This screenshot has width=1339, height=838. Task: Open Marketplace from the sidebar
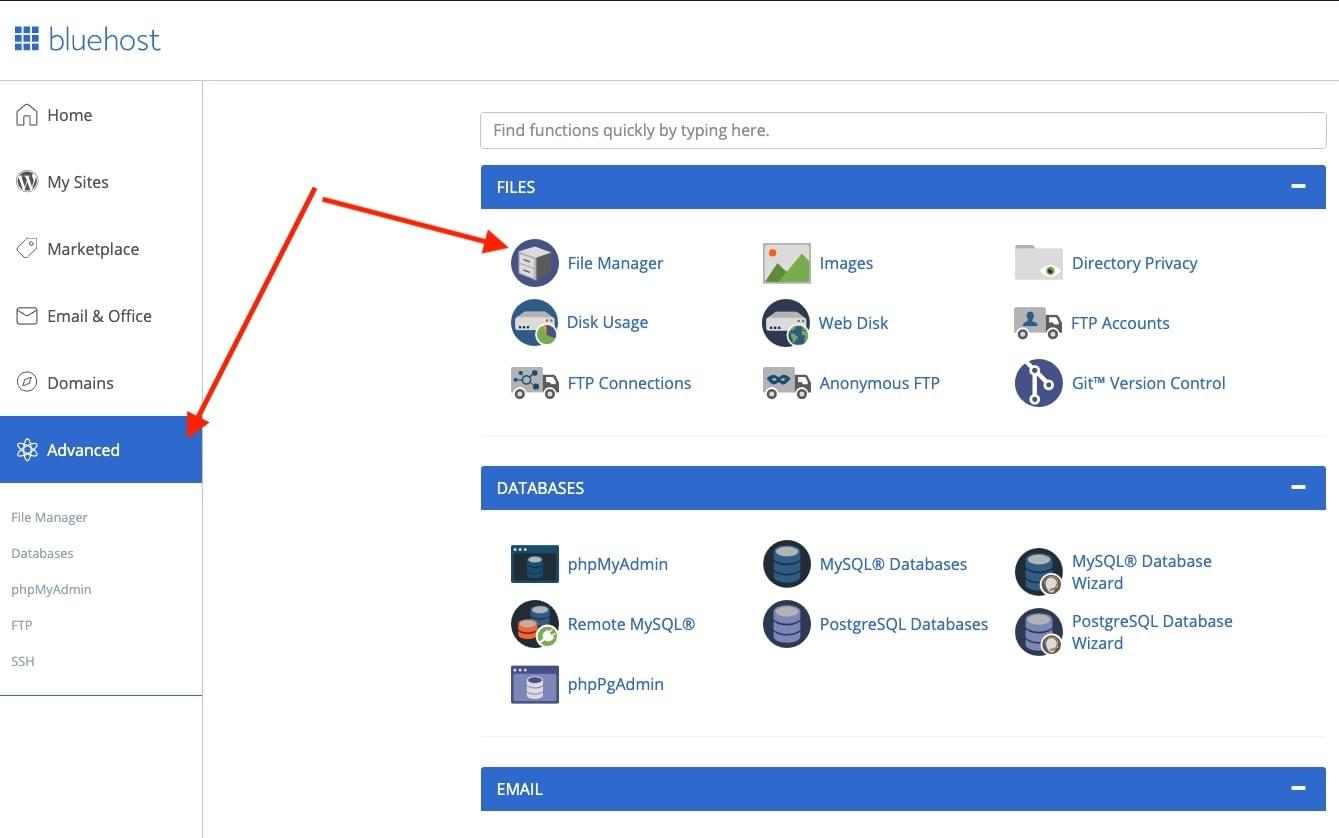pos(92,249)
